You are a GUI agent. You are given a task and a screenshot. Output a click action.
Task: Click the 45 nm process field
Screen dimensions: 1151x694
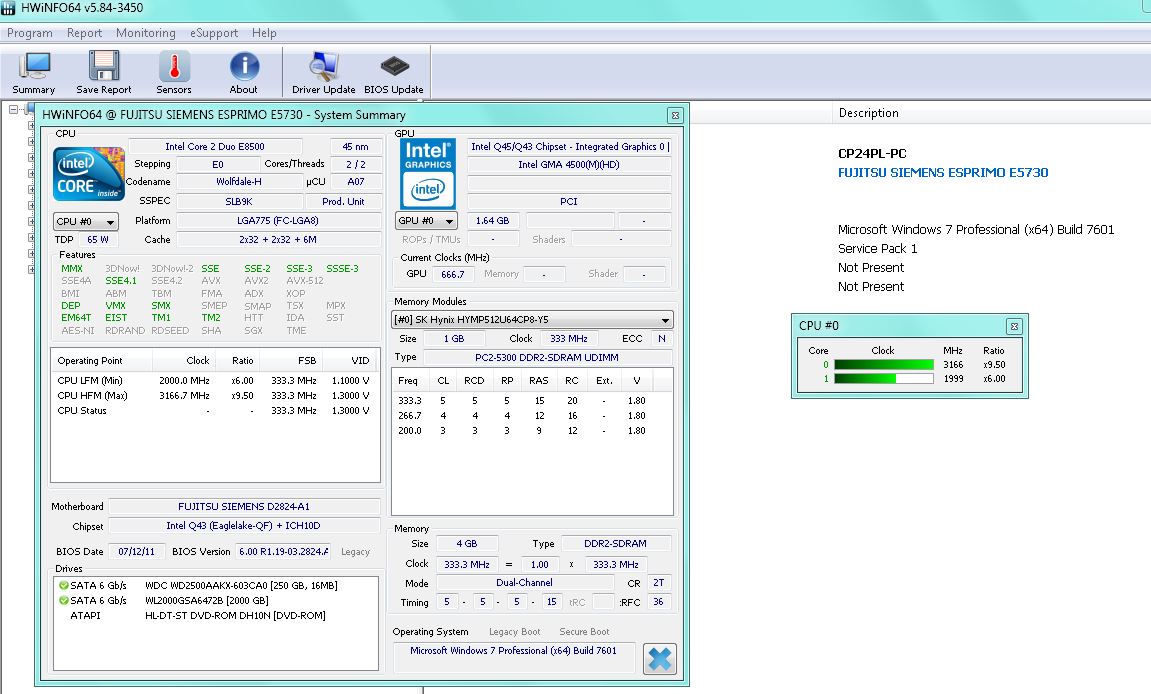[355, 146]
